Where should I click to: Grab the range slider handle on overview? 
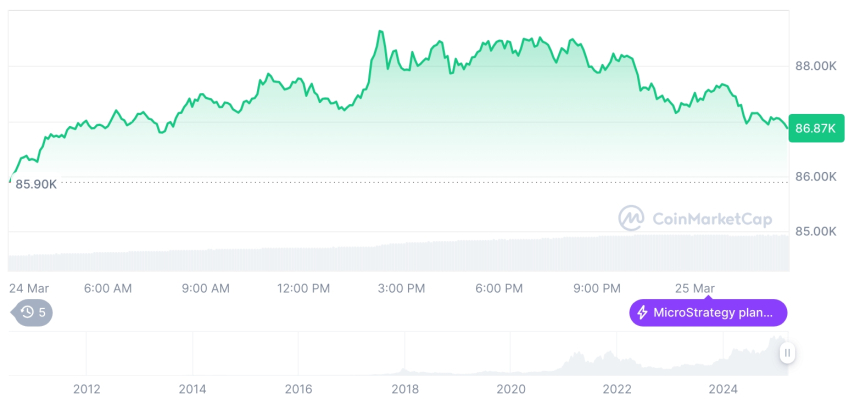tap(788, 353)
